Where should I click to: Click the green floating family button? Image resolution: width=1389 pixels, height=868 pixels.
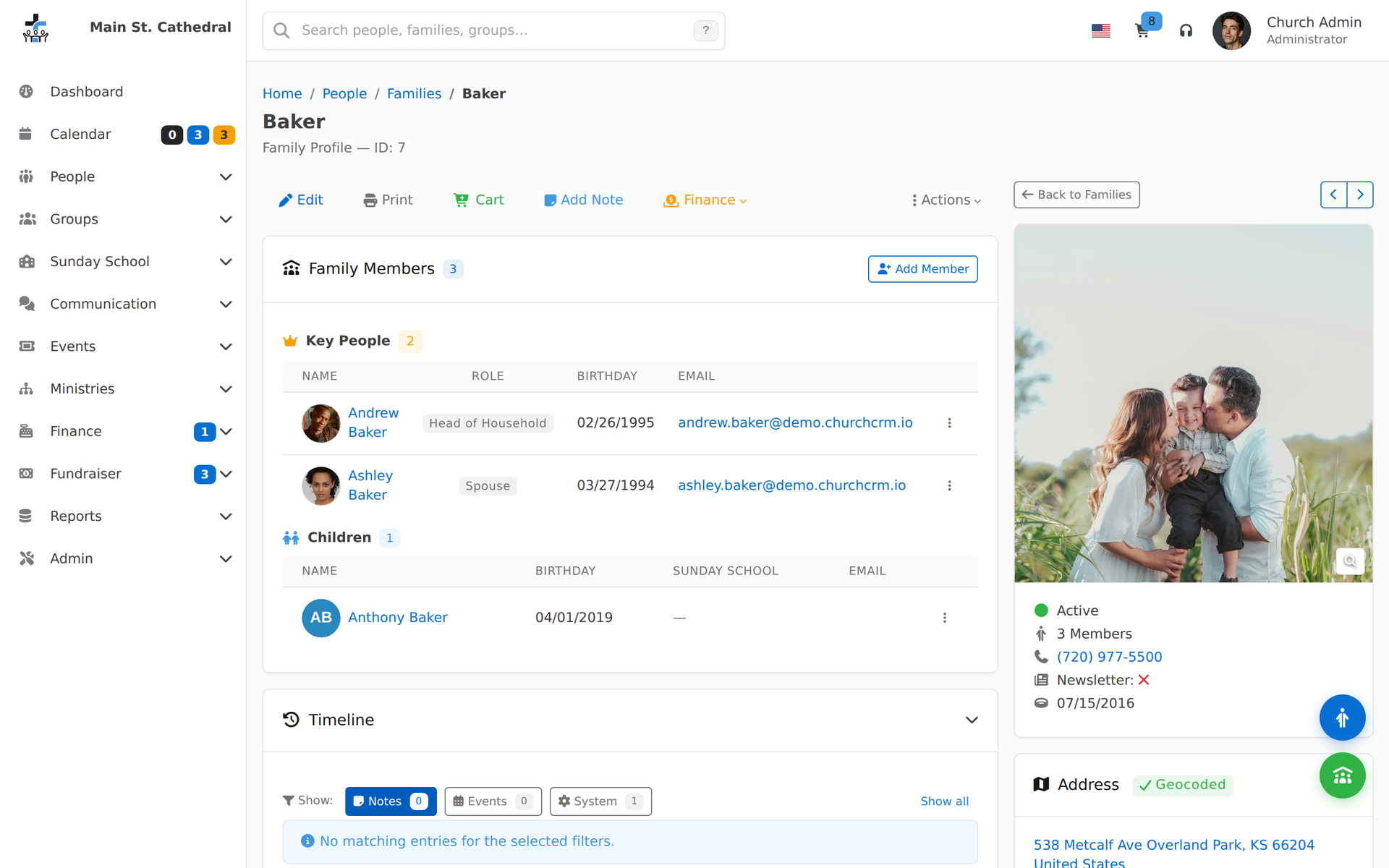tap(1342, 775)
